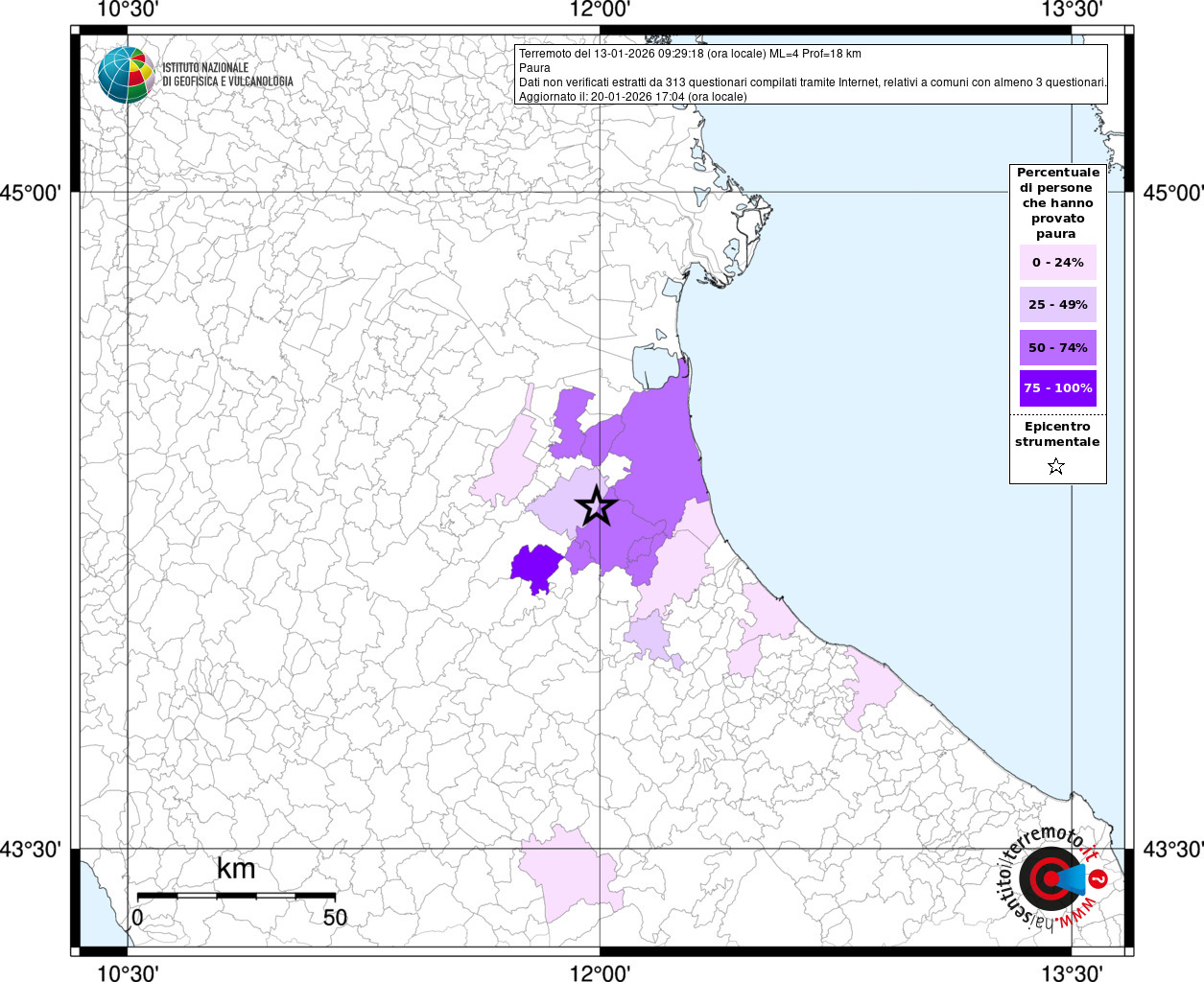Click the haisentitoilterremoto.it target logo

coord(1054,878)
